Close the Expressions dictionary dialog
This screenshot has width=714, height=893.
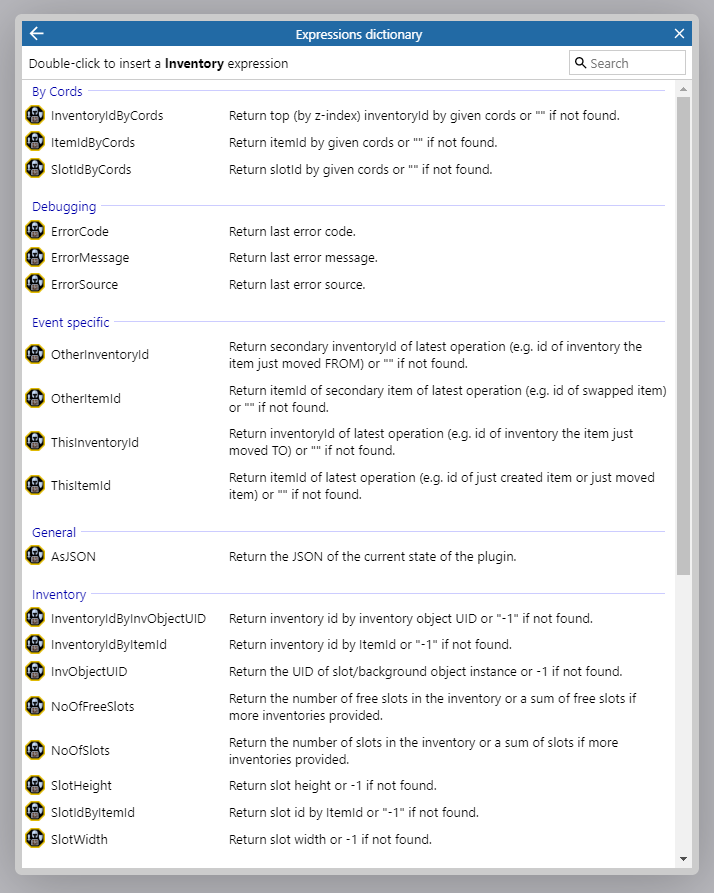680,34
